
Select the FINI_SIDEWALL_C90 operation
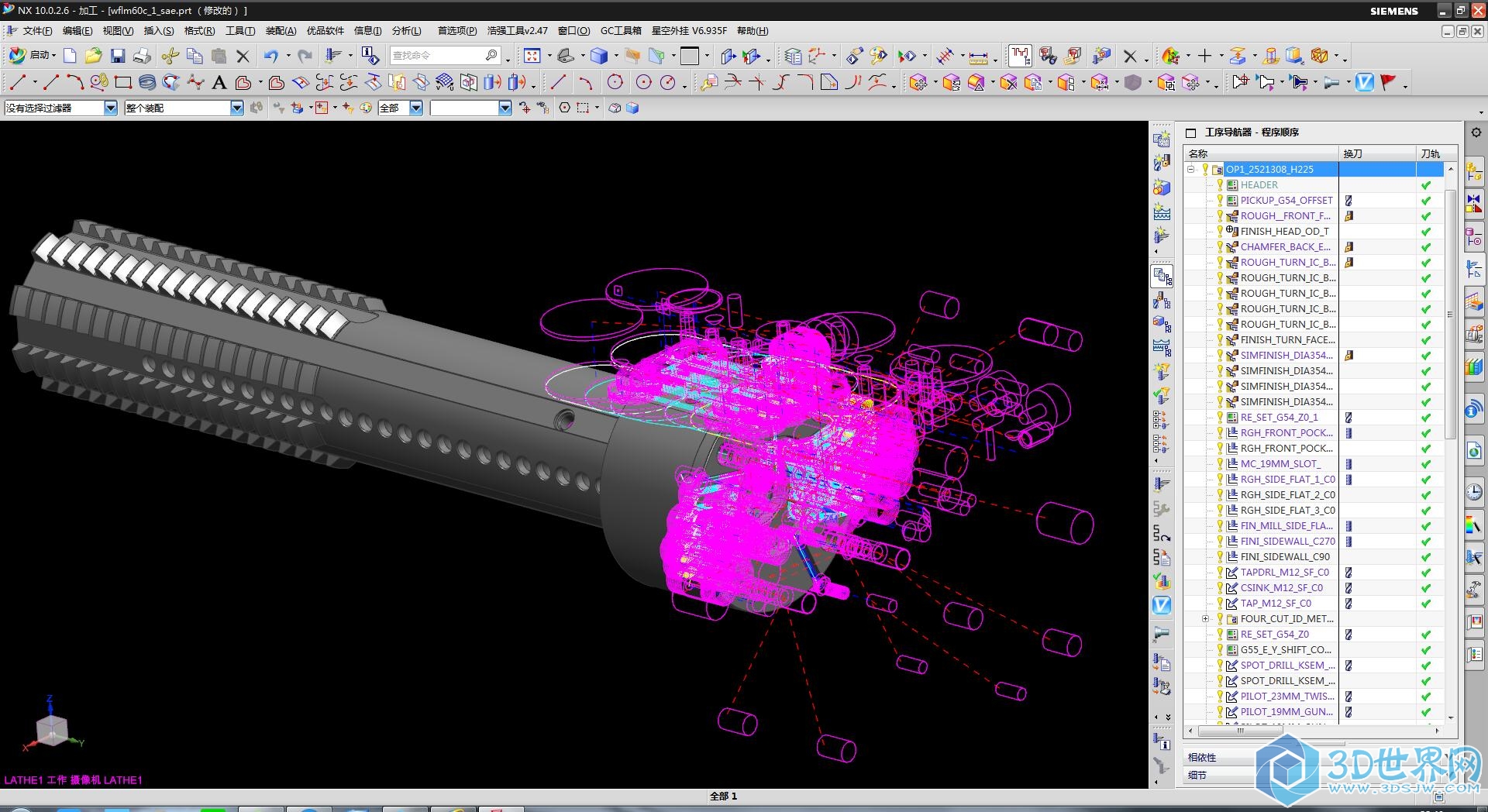[x=1285, y=556]
